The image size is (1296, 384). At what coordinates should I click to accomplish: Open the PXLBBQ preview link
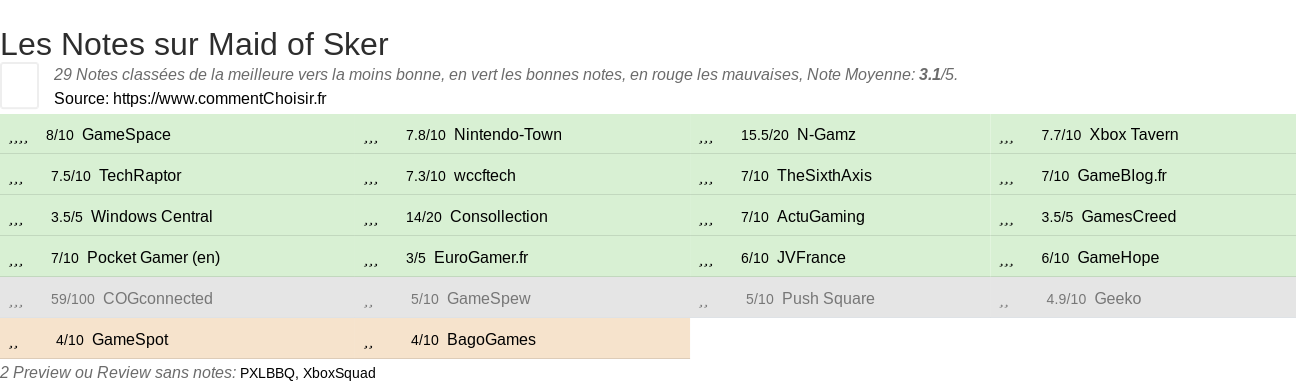267,373
